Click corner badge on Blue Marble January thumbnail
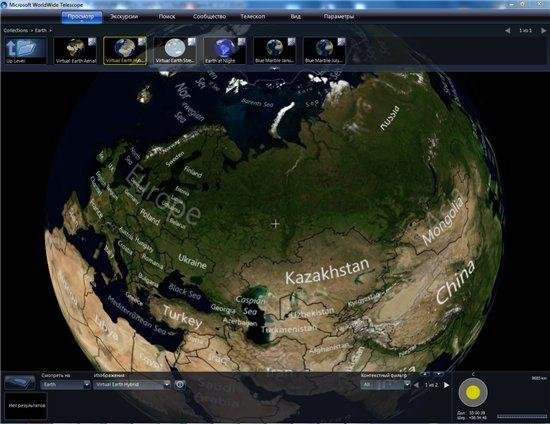The width and height of the screenshot is (550, 424). point(291,42)
